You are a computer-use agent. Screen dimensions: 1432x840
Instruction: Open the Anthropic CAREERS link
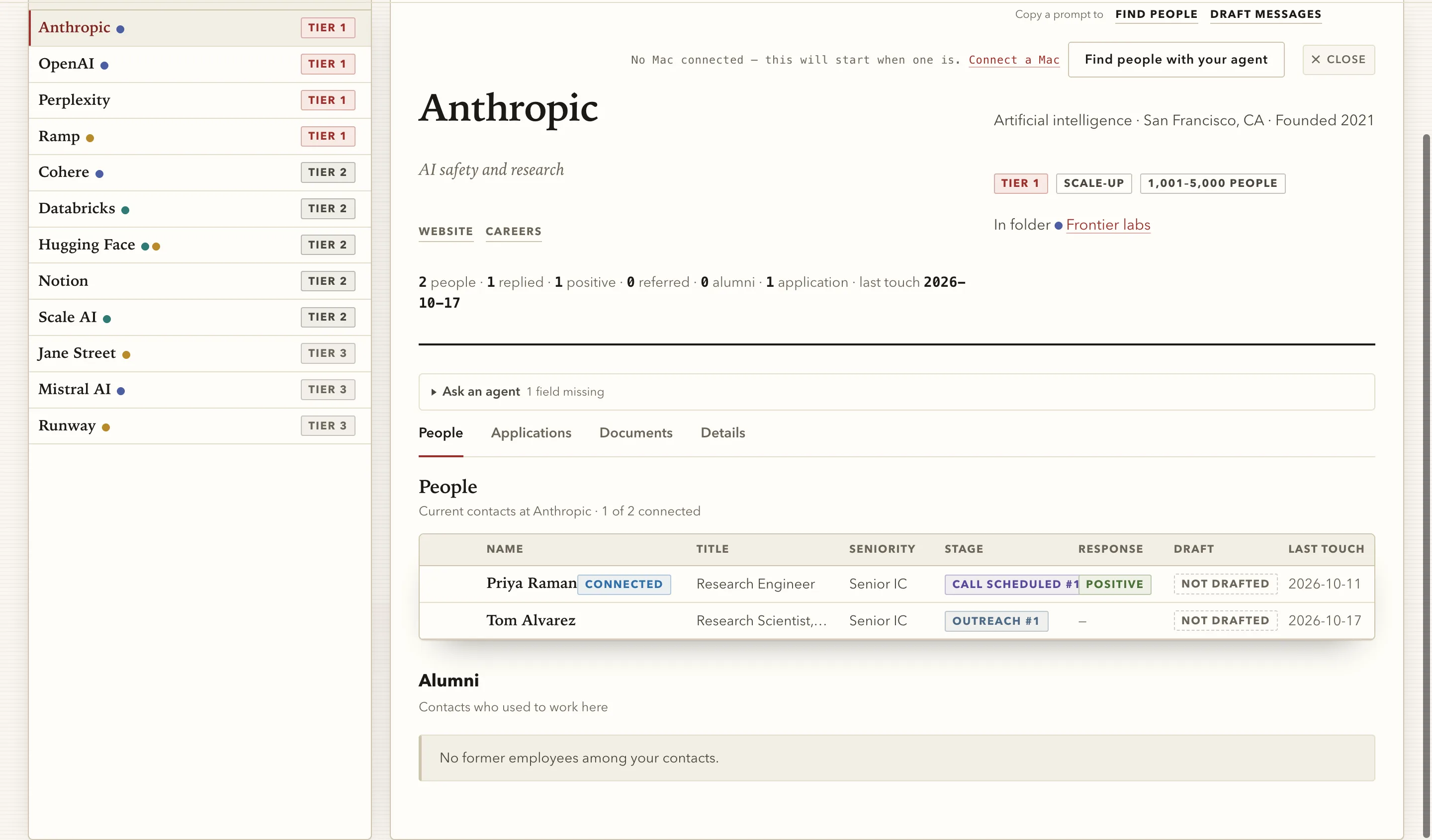[x=513, y=232]
